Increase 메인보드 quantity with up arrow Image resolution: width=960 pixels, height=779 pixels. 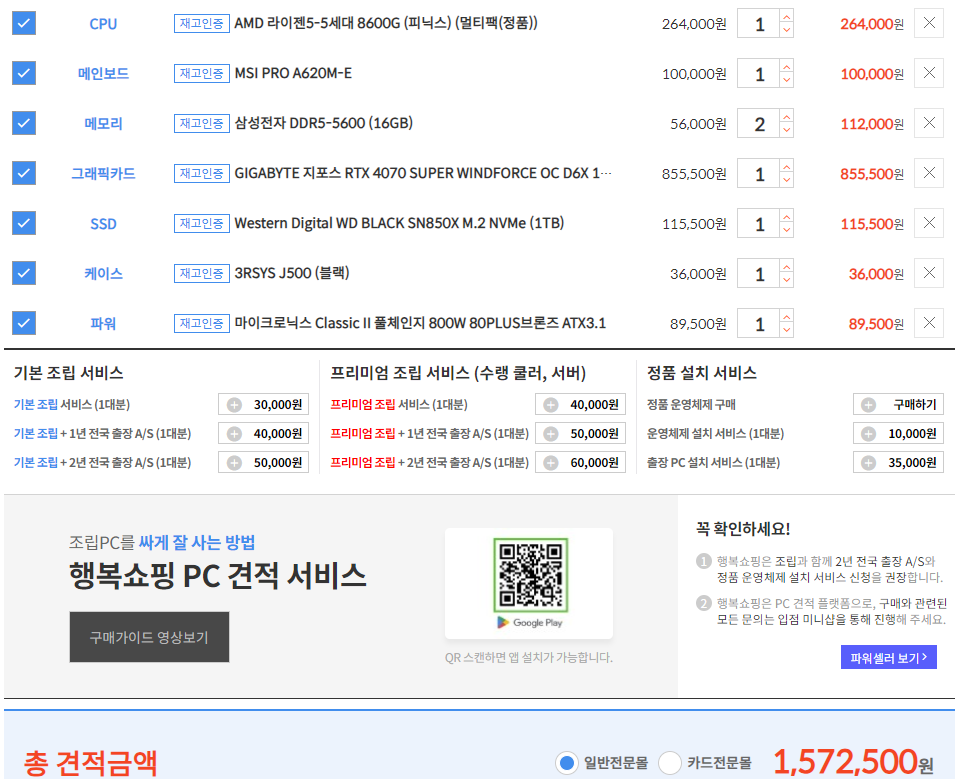[x=787, y=66]
